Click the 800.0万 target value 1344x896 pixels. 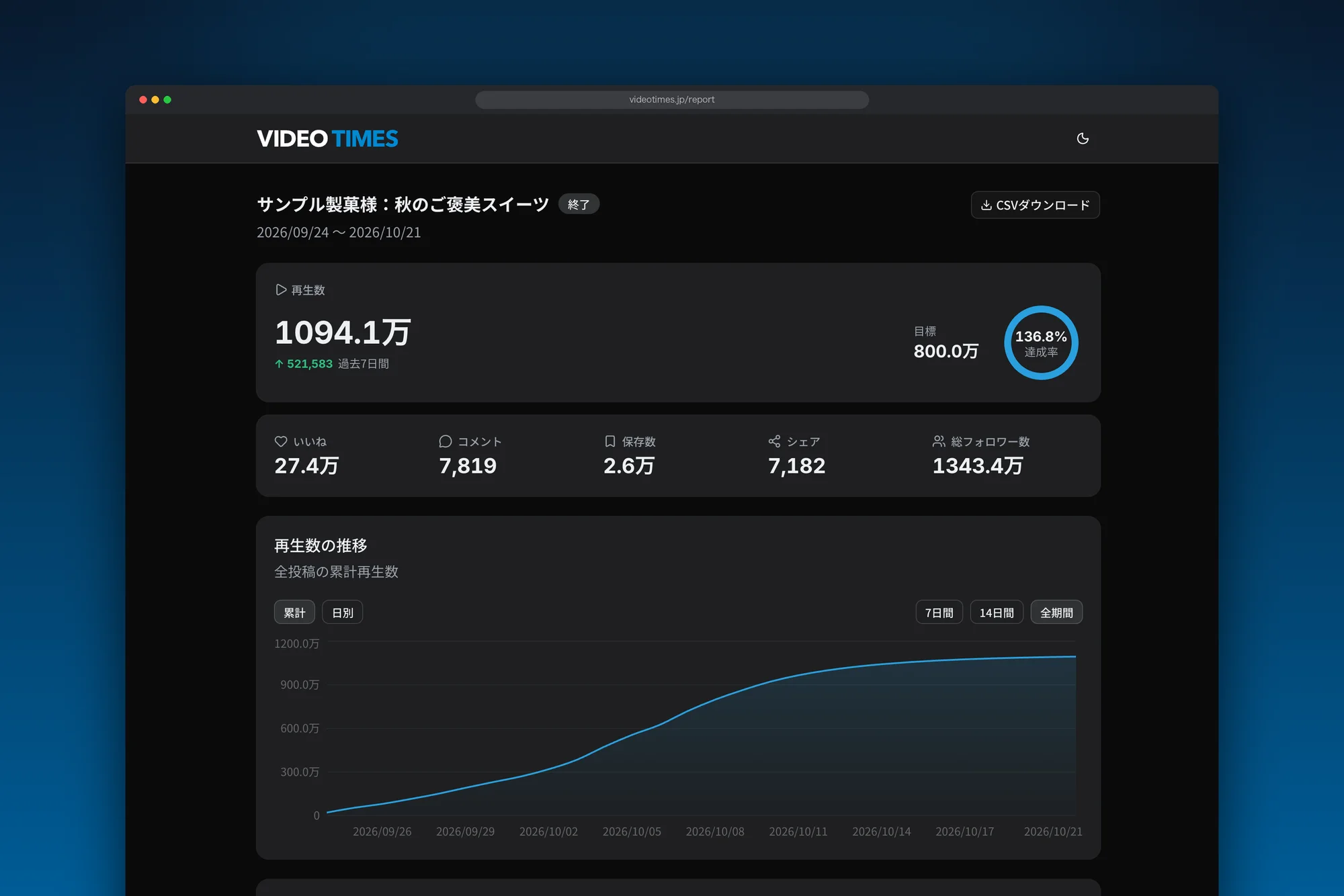point(946,351)
